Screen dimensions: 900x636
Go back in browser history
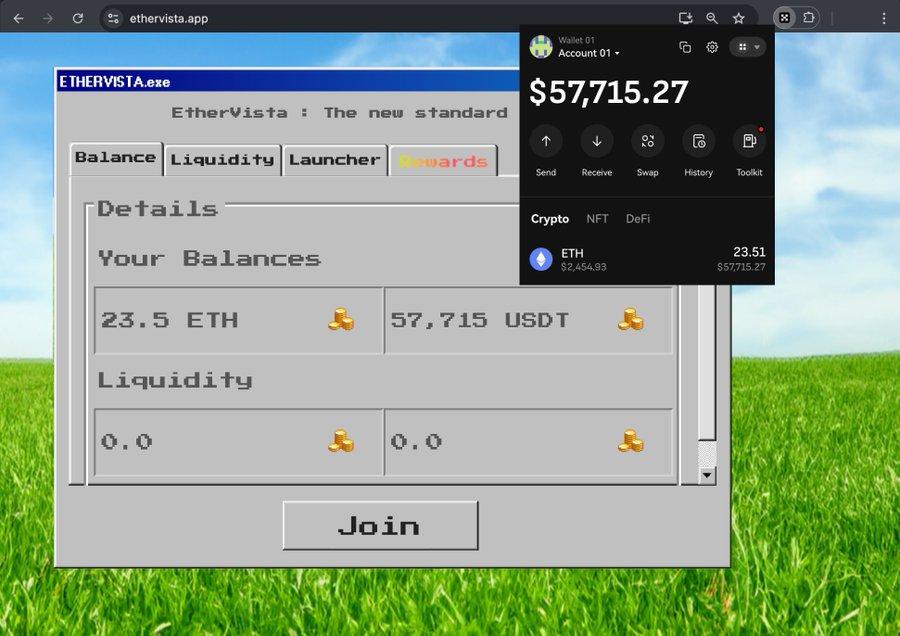[x=18, y=18]
